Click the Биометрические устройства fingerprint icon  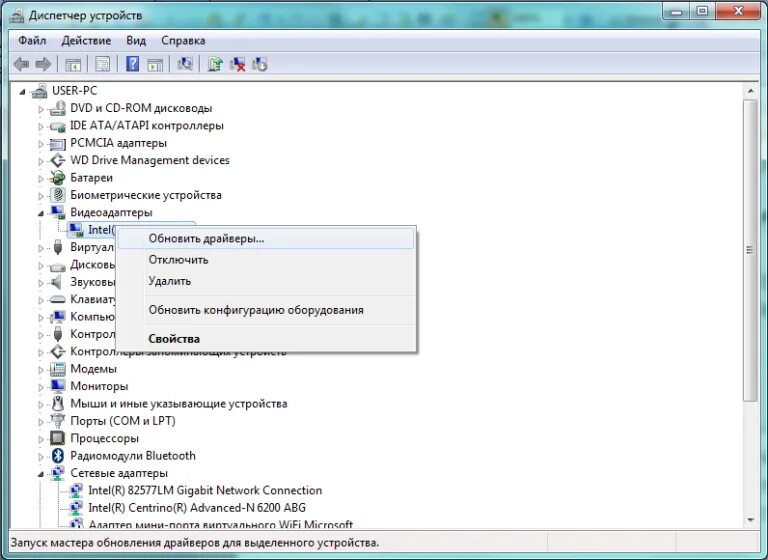[x=58, y=195]
